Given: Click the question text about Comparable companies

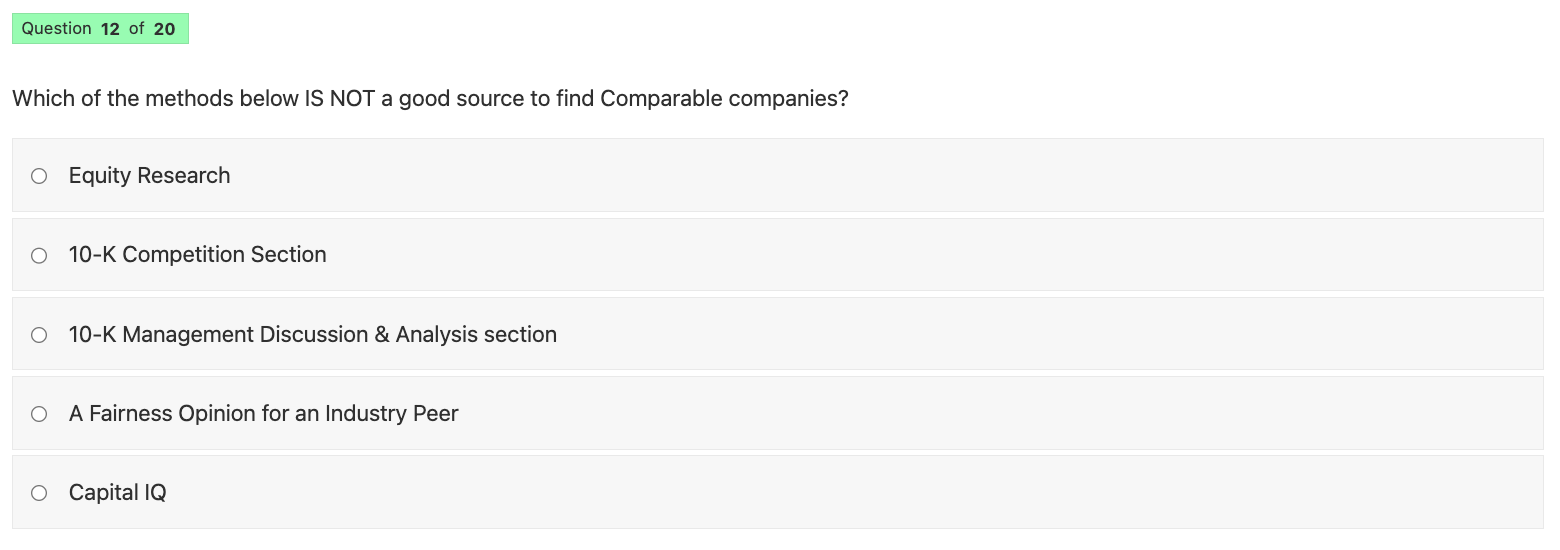Looking at the screenshot, I should click(430, 99).
